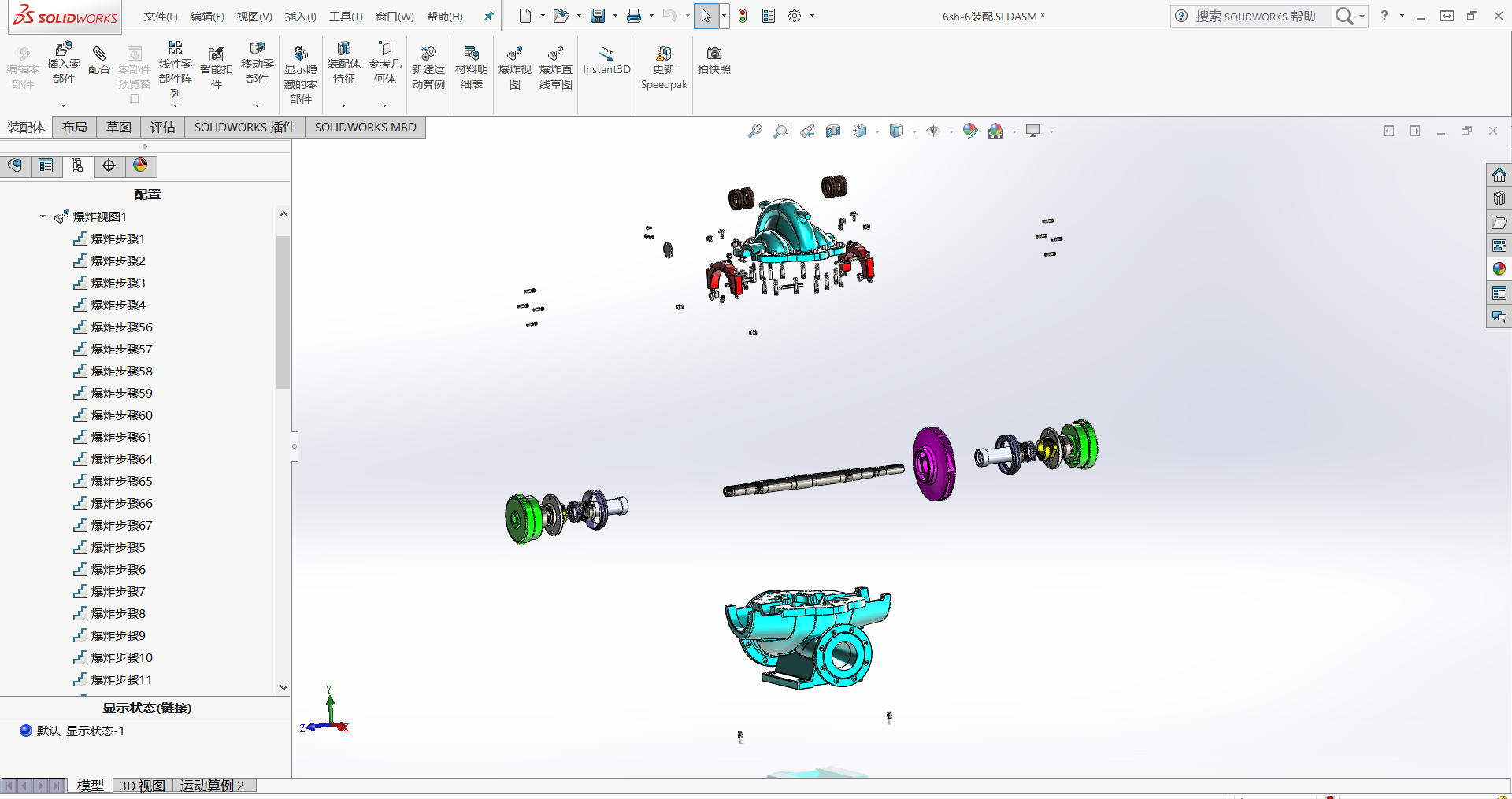Screen dimensions: 1512x799
Task: Select 爆炸步骤56 in the tree
Action: 122,327
